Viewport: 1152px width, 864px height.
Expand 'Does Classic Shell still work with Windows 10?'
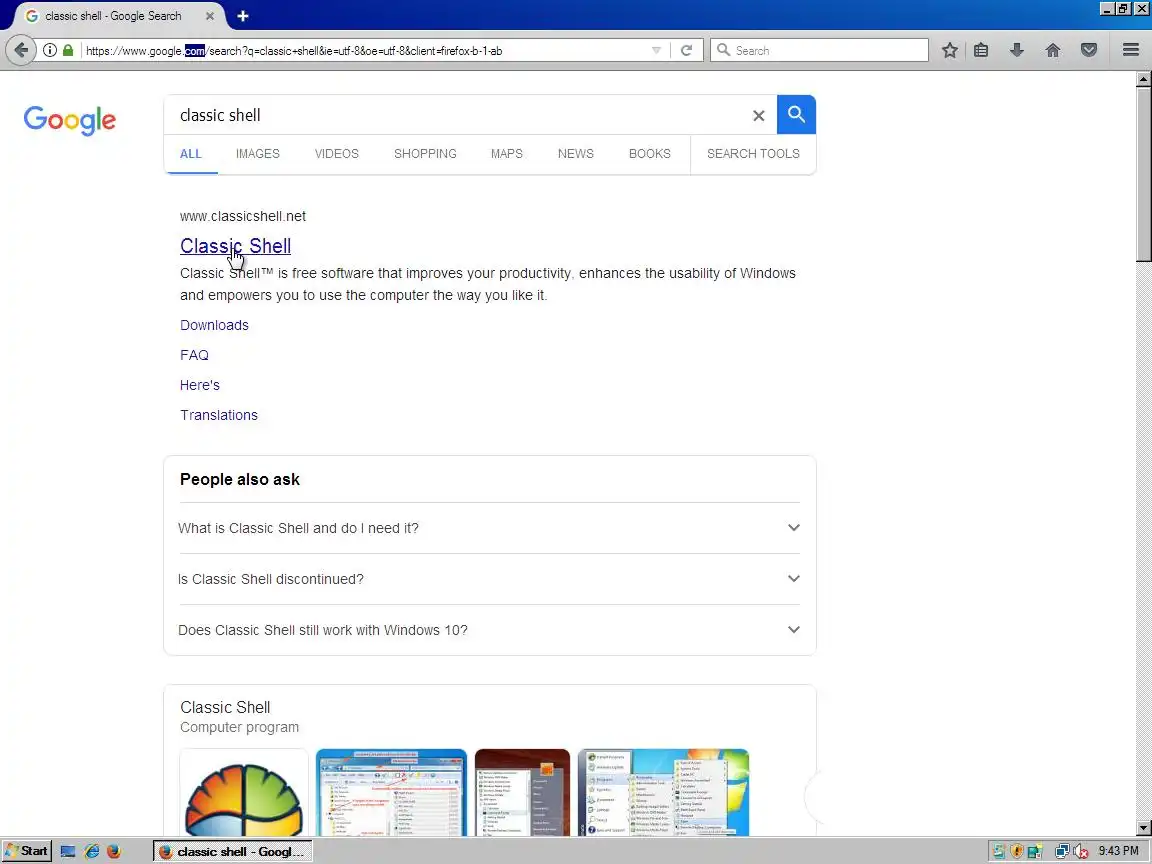click(x=489, y=630)
